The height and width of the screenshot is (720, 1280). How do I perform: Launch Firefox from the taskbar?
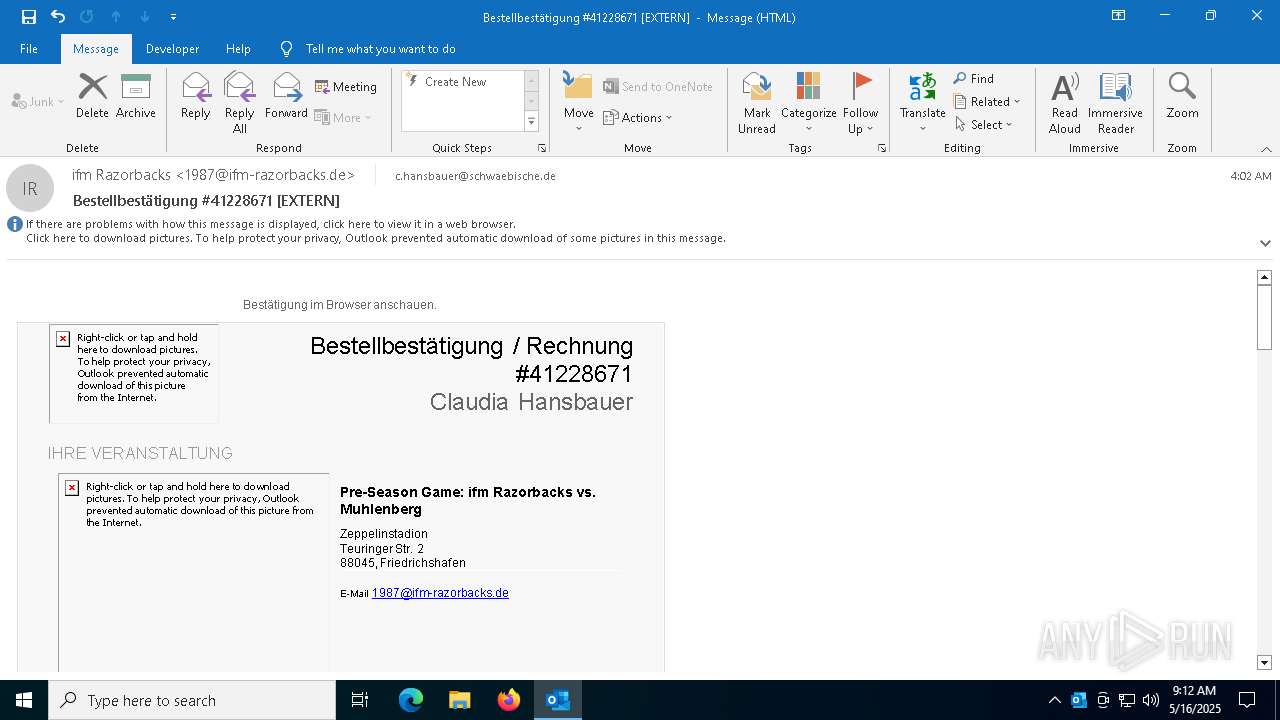coord(509,700)
